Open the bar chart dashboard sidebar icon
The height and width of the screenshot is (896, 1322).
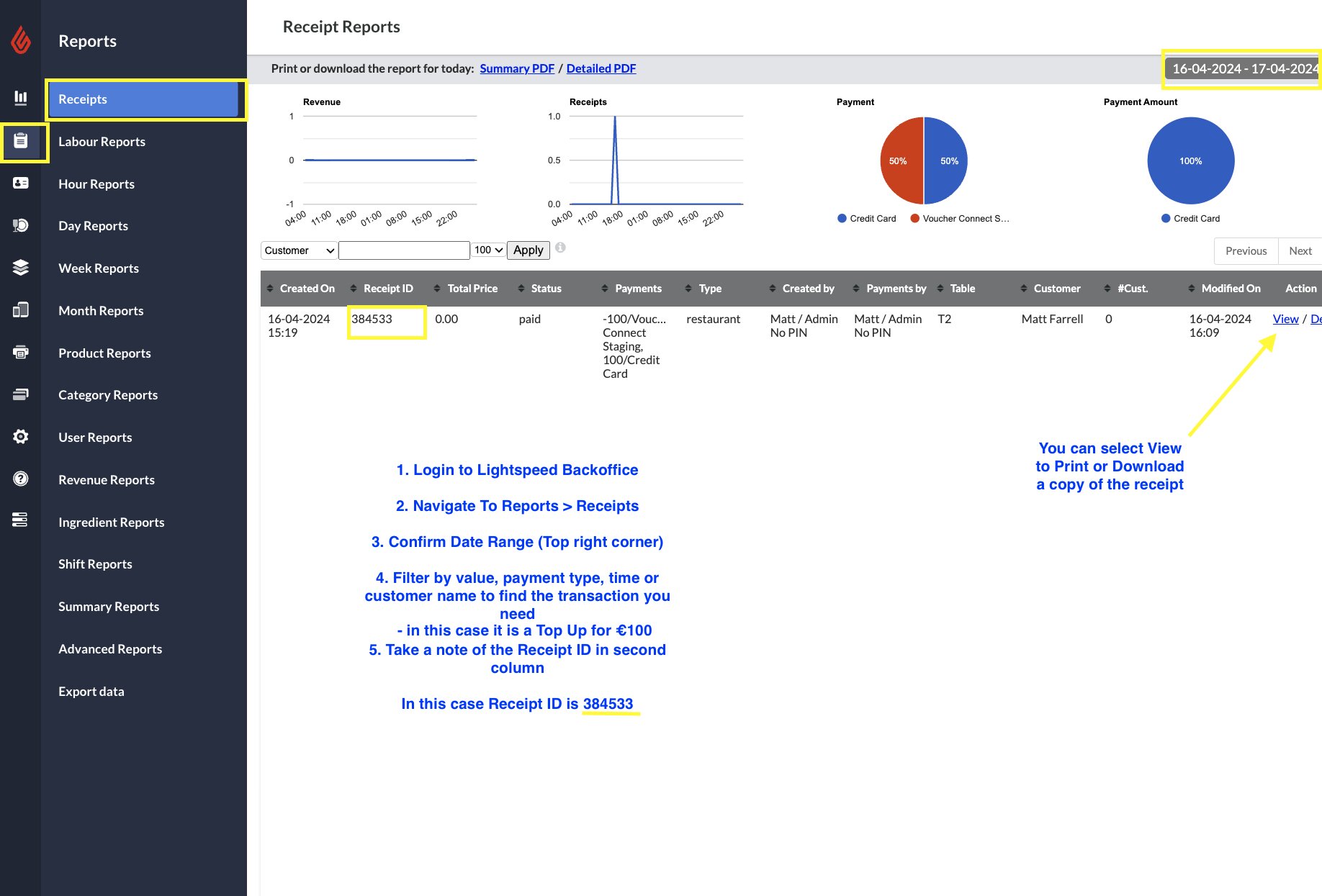tap(21, 98)
